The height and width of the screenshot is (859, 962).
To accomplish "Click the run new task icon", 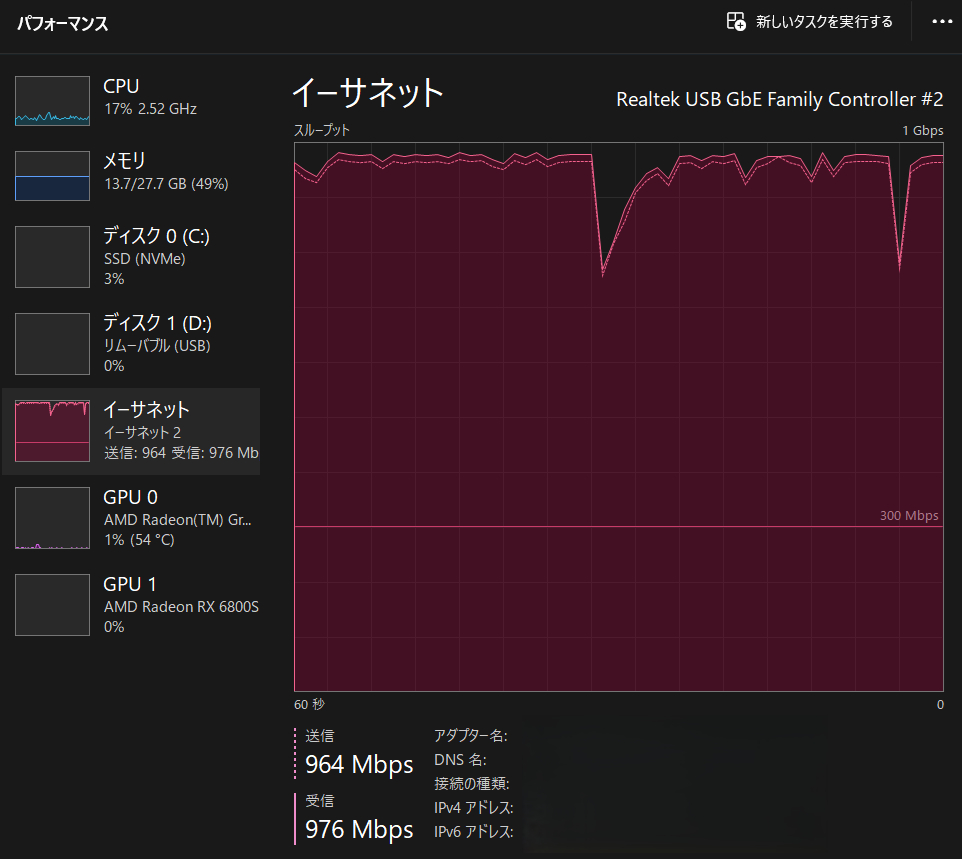I will [x=736, y=22].
